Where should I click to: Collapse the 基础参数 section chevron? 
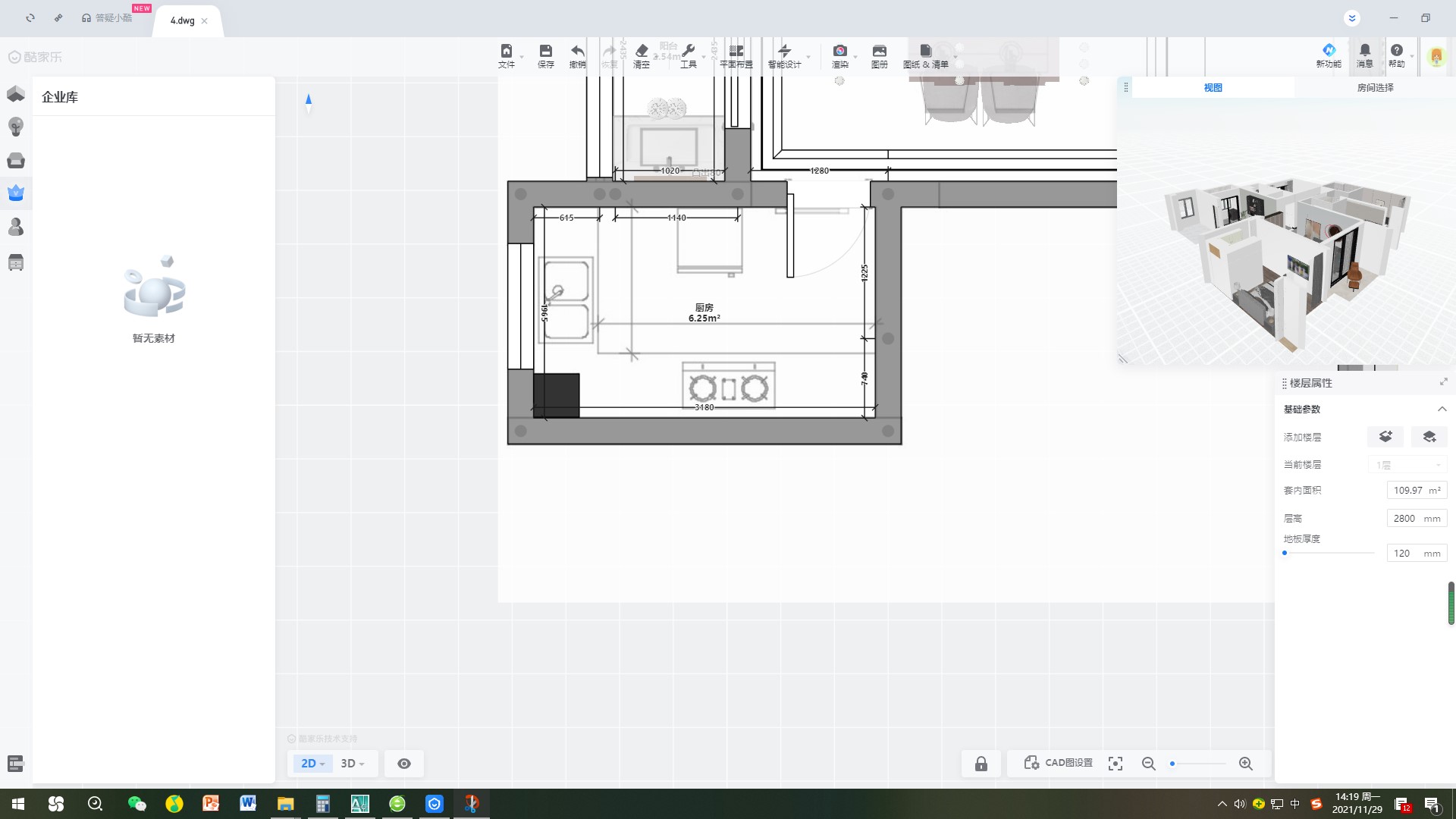click(1442, 409)
